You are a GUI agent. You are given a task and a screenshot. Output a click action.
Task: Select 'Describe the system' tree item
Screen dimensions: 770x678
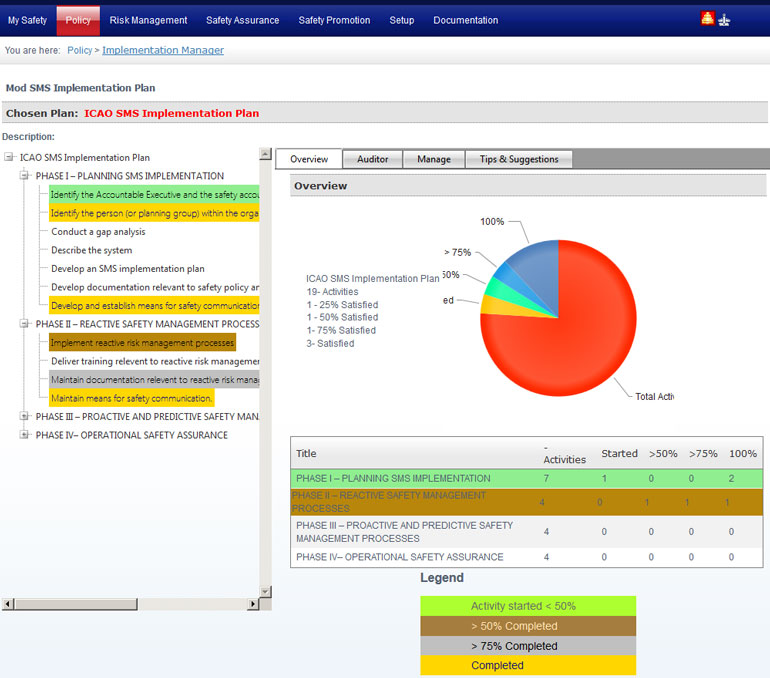click(x=91, y=250)
